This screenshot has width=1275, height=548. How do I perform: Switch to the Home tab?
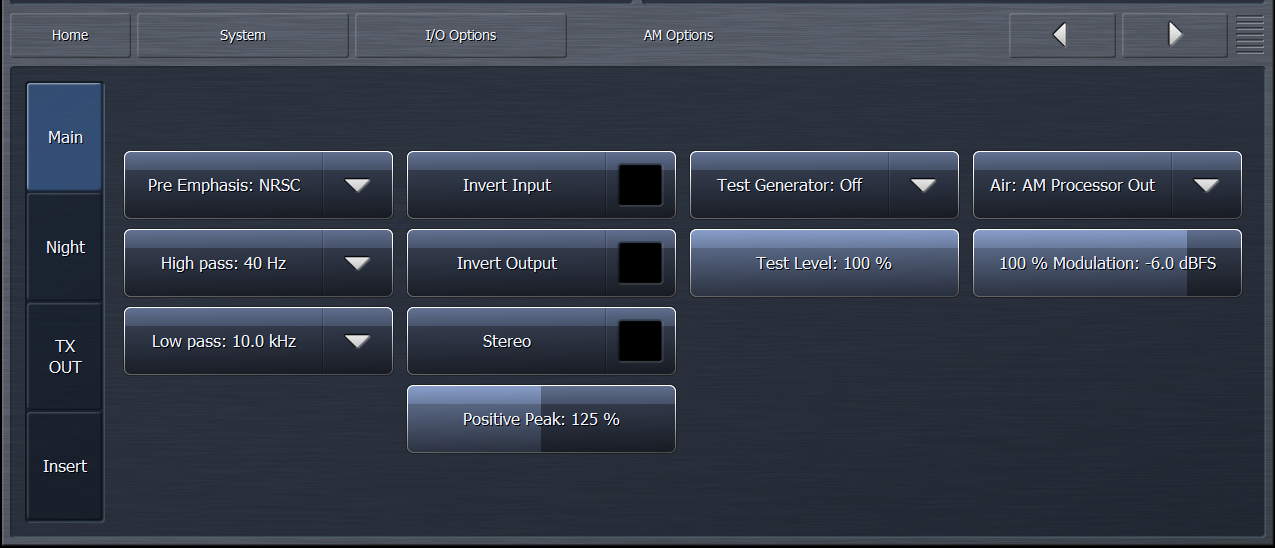70,35
